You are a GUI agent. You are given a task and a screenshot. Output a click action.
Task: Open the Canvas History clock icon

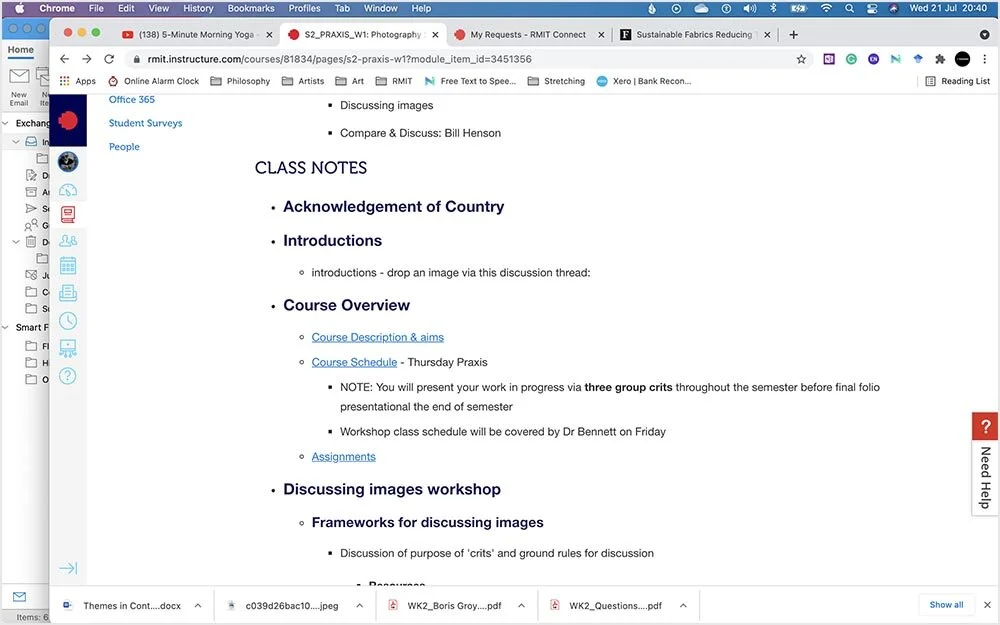pos(68,320)
